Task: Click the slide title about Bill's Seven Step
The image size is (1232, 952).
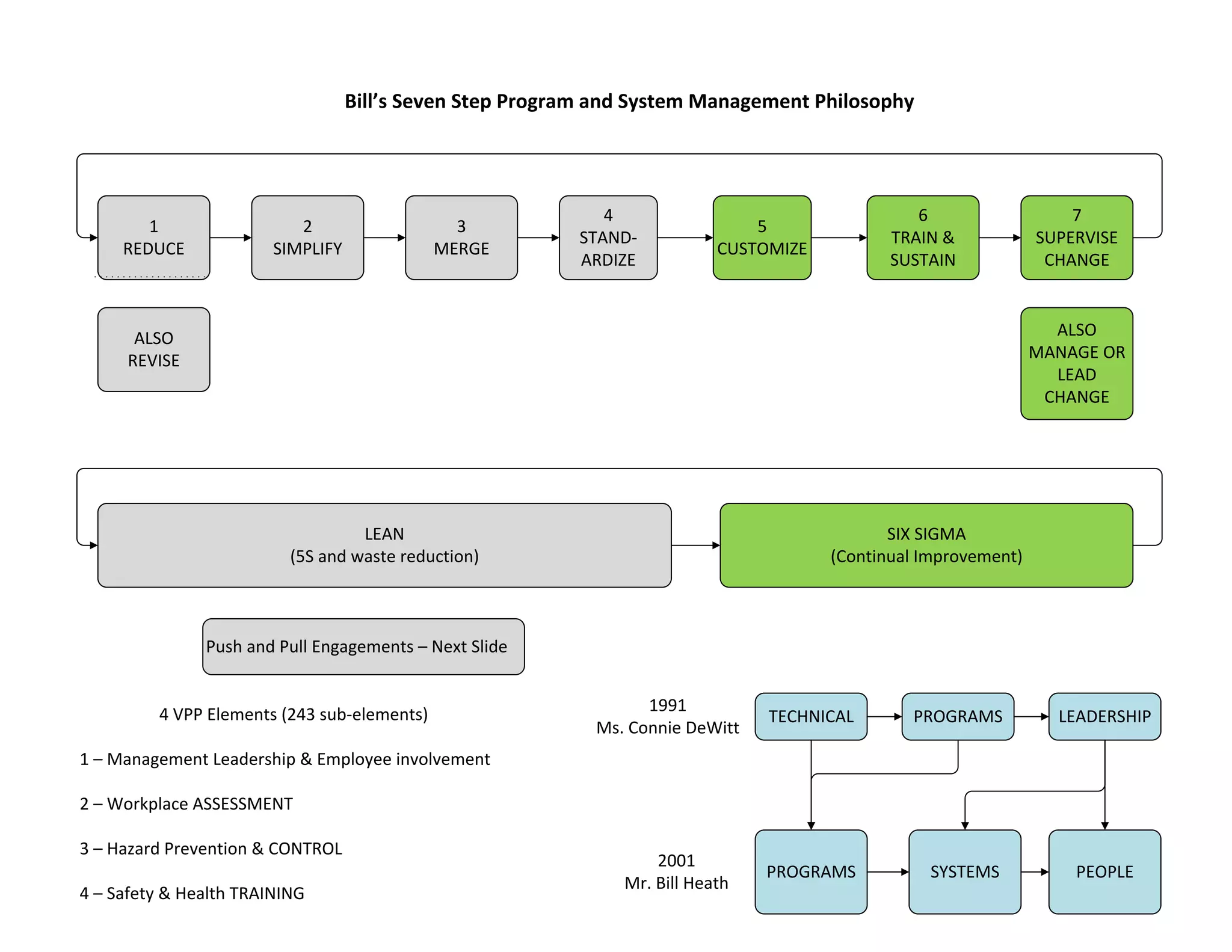Action: 629,101
